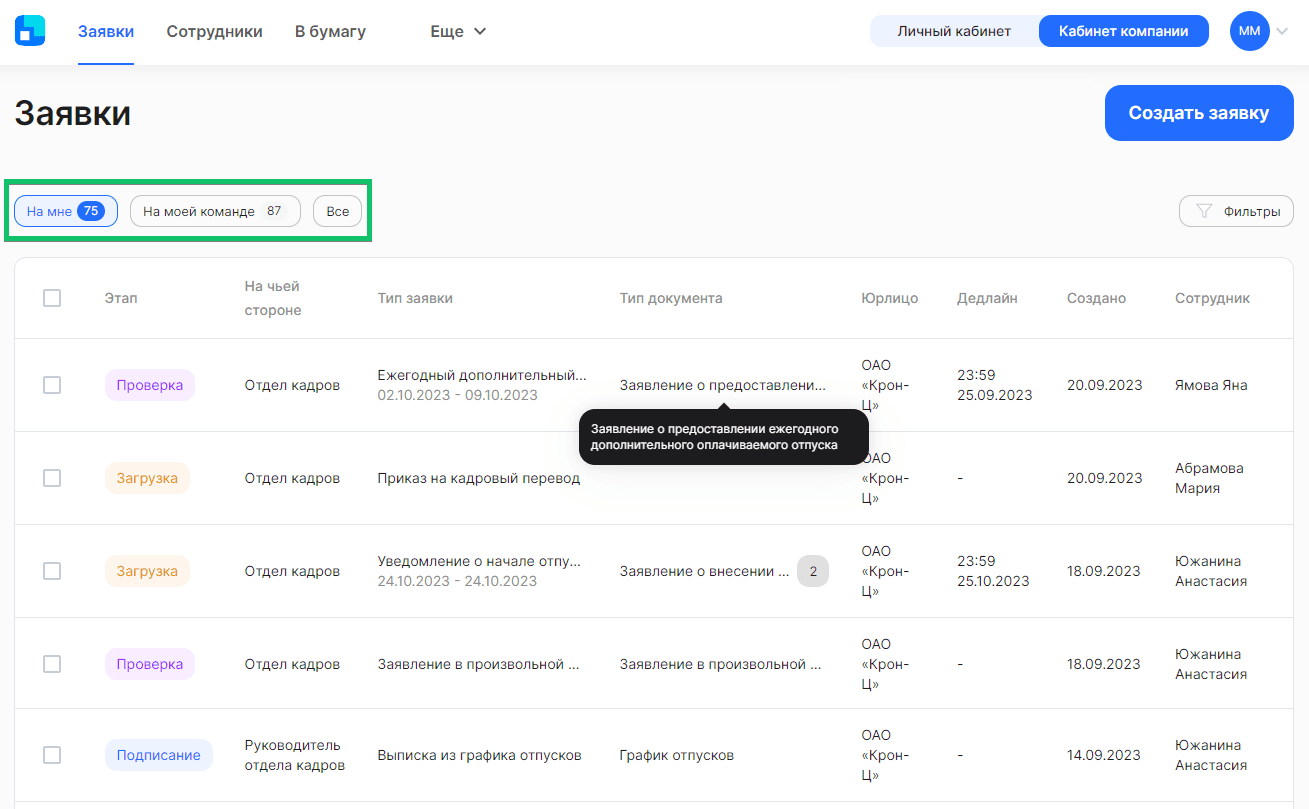Click the 2 documents badge in Южанина row

coord(813,571)
